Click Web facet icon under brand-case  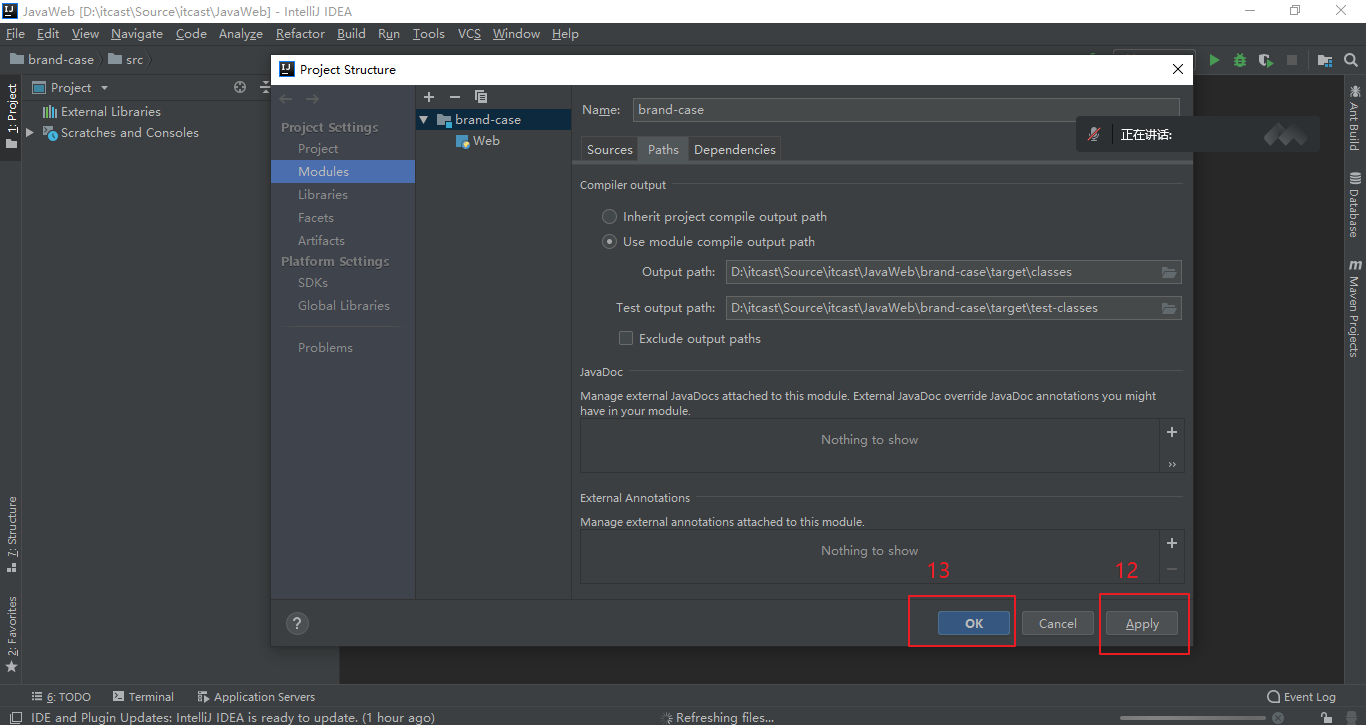click(463, 141)
